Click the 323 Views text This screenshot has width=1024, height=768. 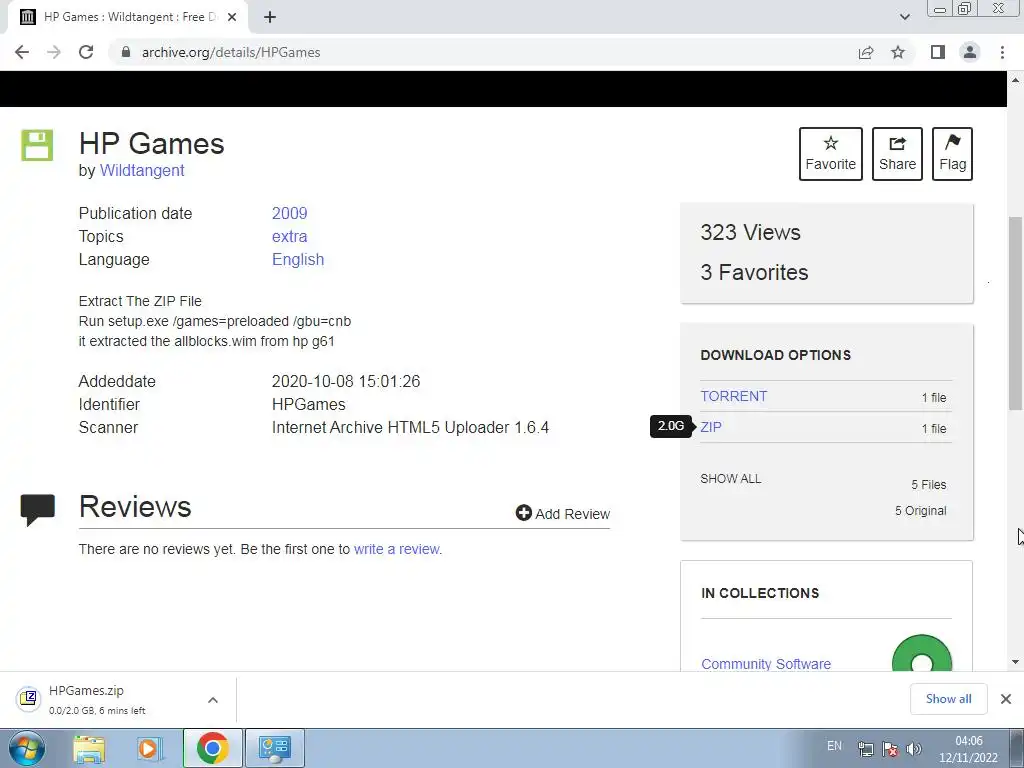750,232
